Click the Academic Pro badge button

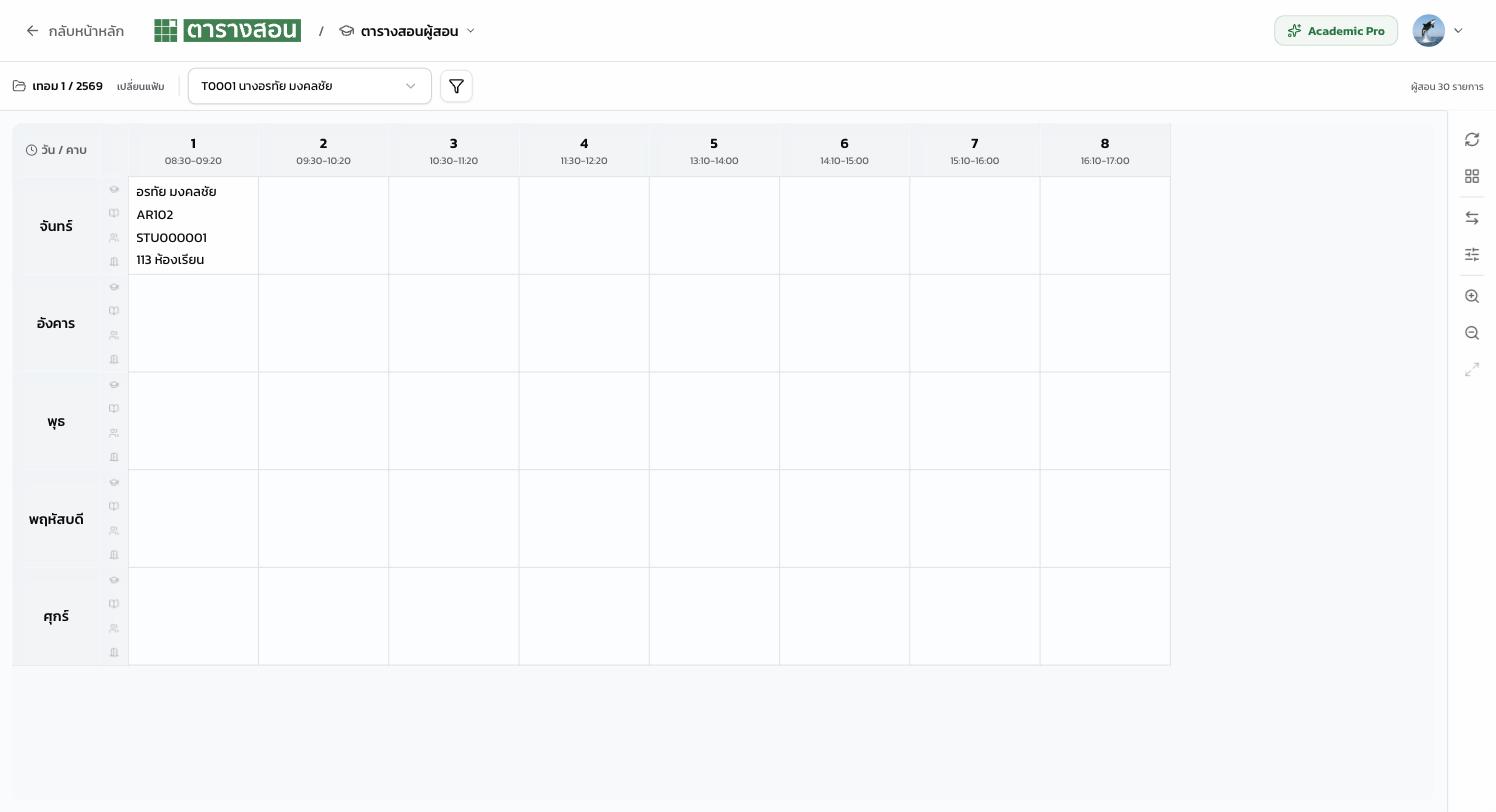click(x=1336, y=31)
